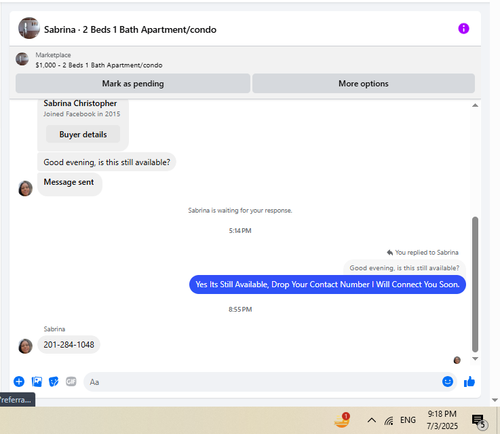
Task: Click quoted Good evening reply preview
Action: [x=404, y=268]
